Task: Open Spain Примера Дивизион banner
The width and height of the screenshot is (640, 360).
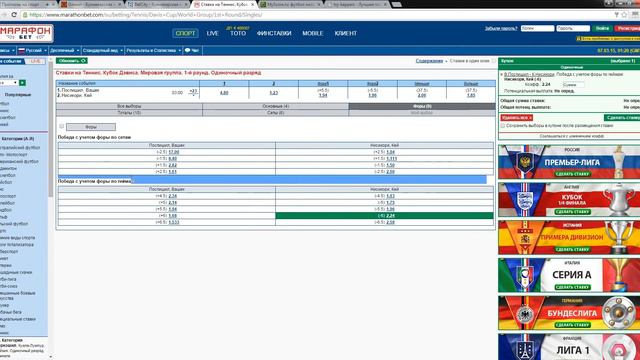Action: tap(569, 237)
